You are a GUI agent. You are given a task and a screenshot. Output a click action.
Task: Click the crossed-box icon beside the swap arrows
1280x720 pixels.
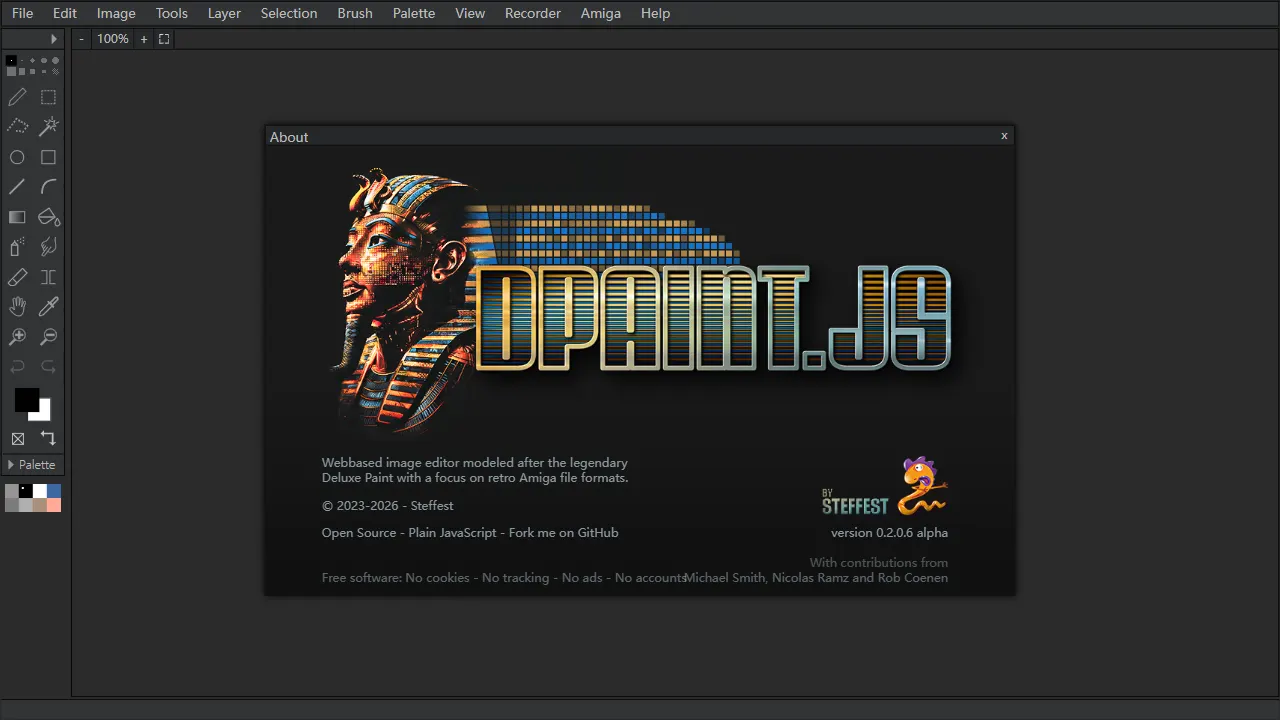(17, 439)
